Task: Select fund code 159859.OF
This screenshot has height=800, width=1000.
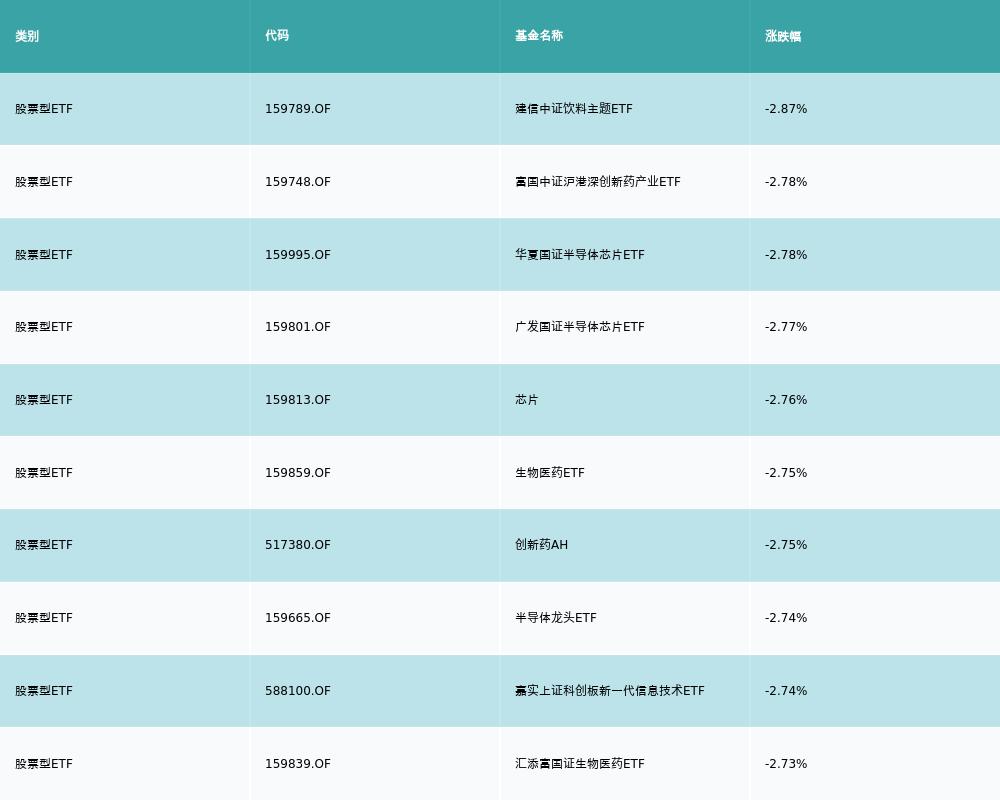Action: [x=298, y=473]
